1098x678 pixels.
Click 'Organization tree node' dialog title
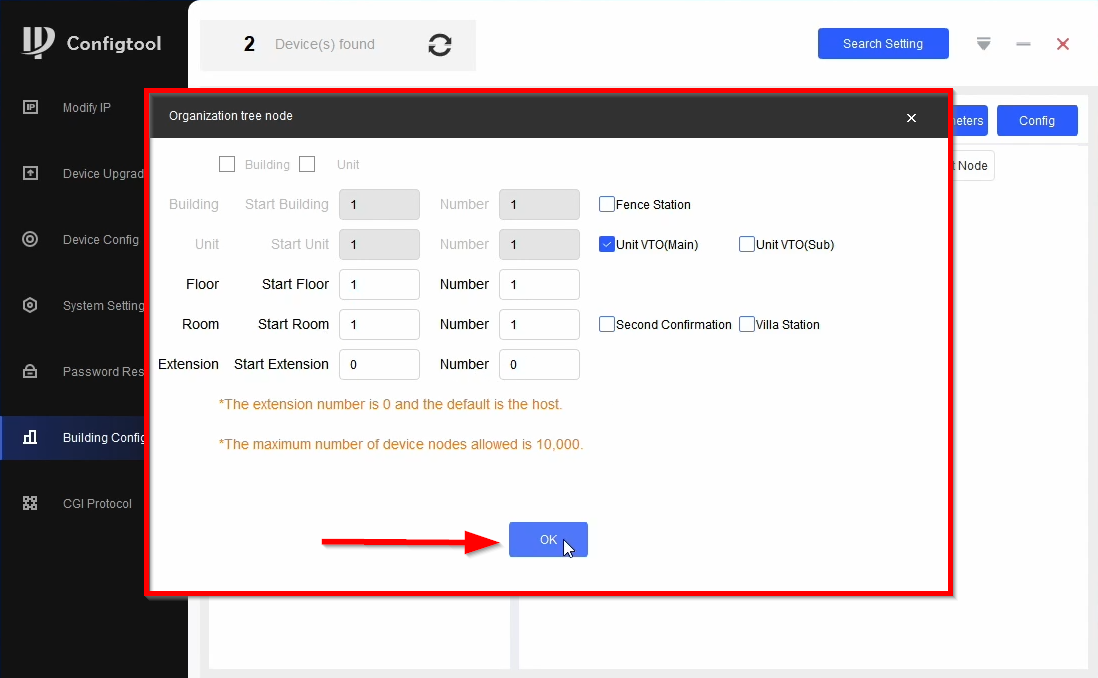pos(230,116)
